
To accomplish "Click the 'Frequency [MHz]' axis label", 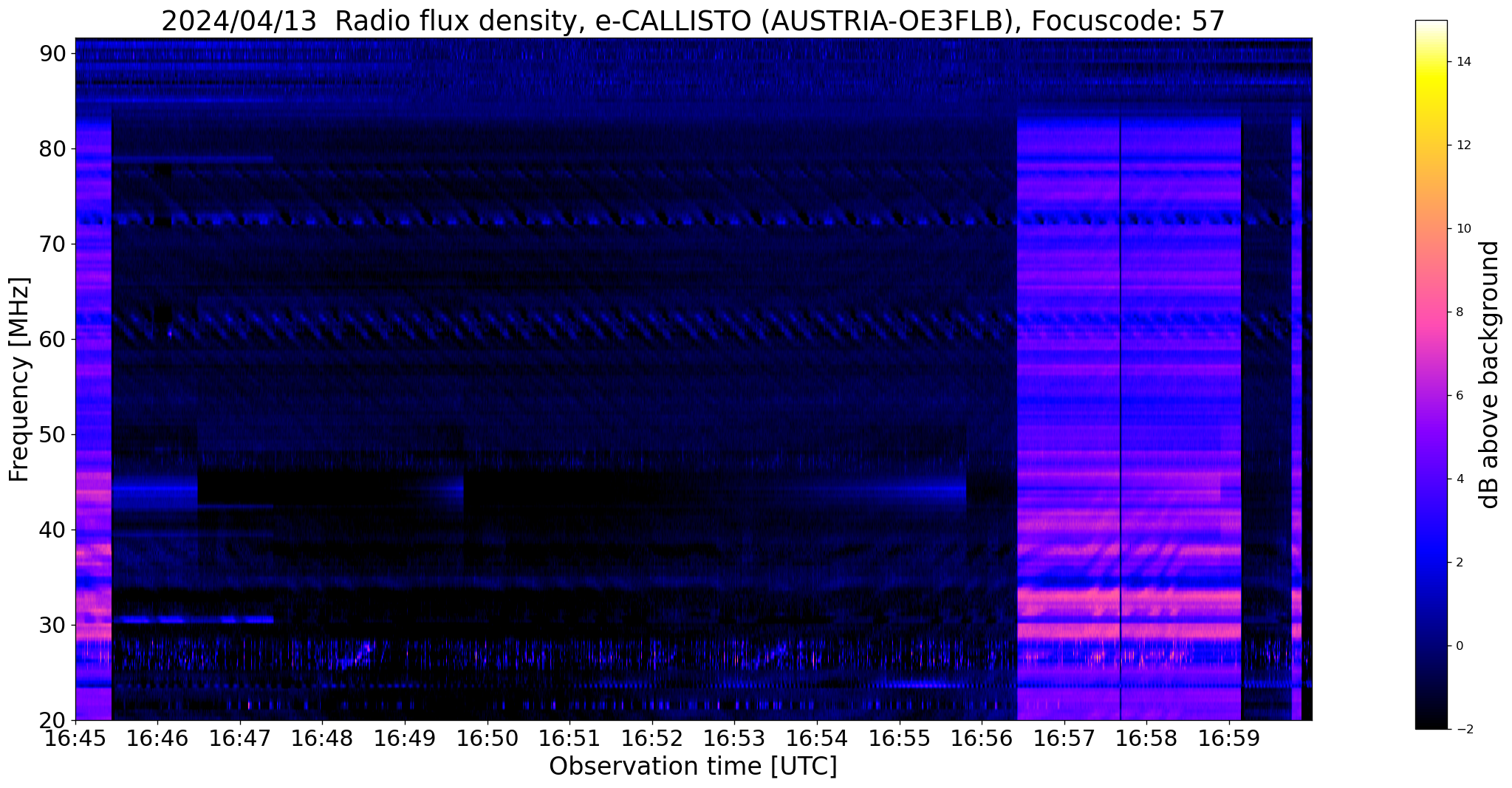I will (19, 380).
